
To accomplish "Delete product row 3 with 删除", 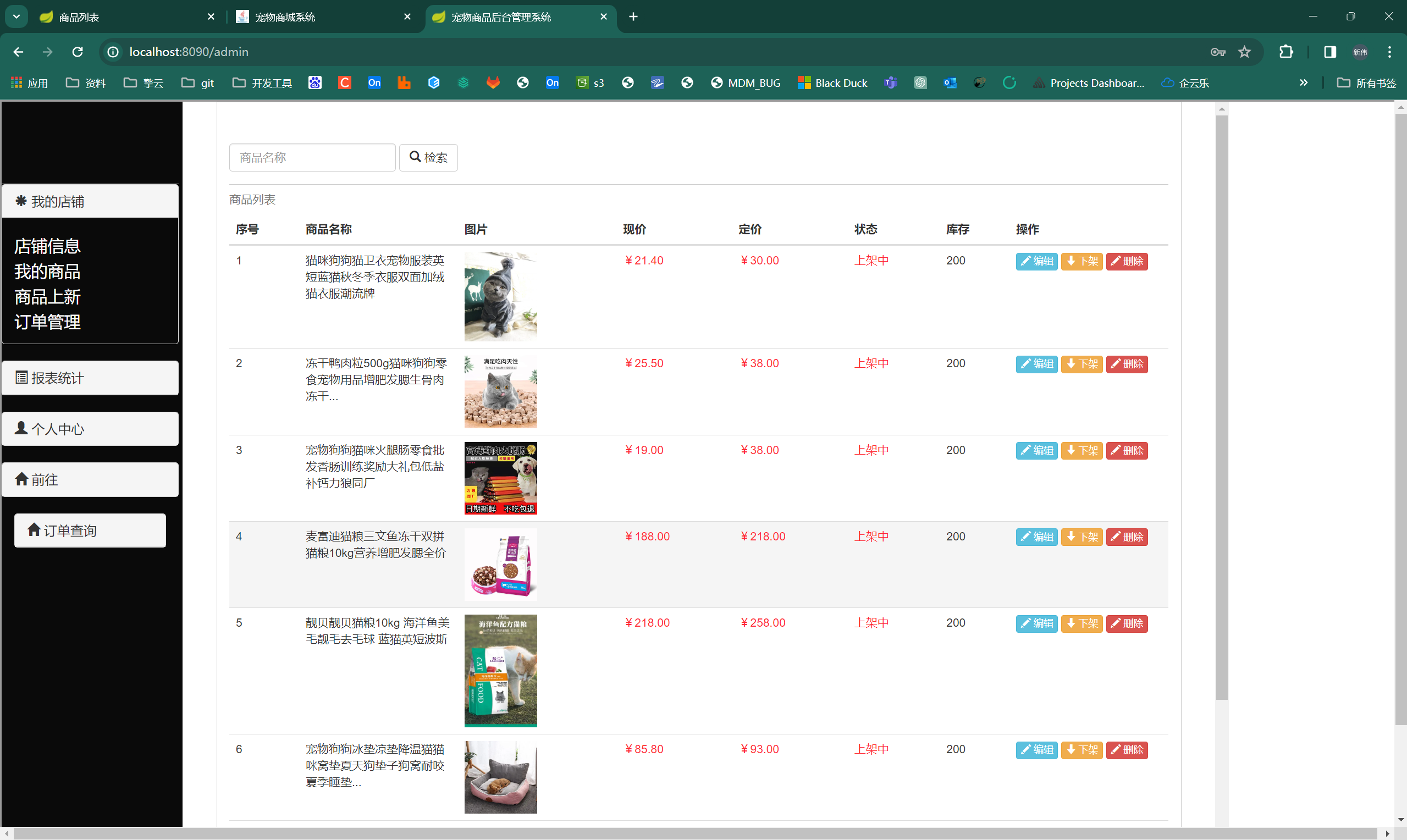I will 1126,451.
